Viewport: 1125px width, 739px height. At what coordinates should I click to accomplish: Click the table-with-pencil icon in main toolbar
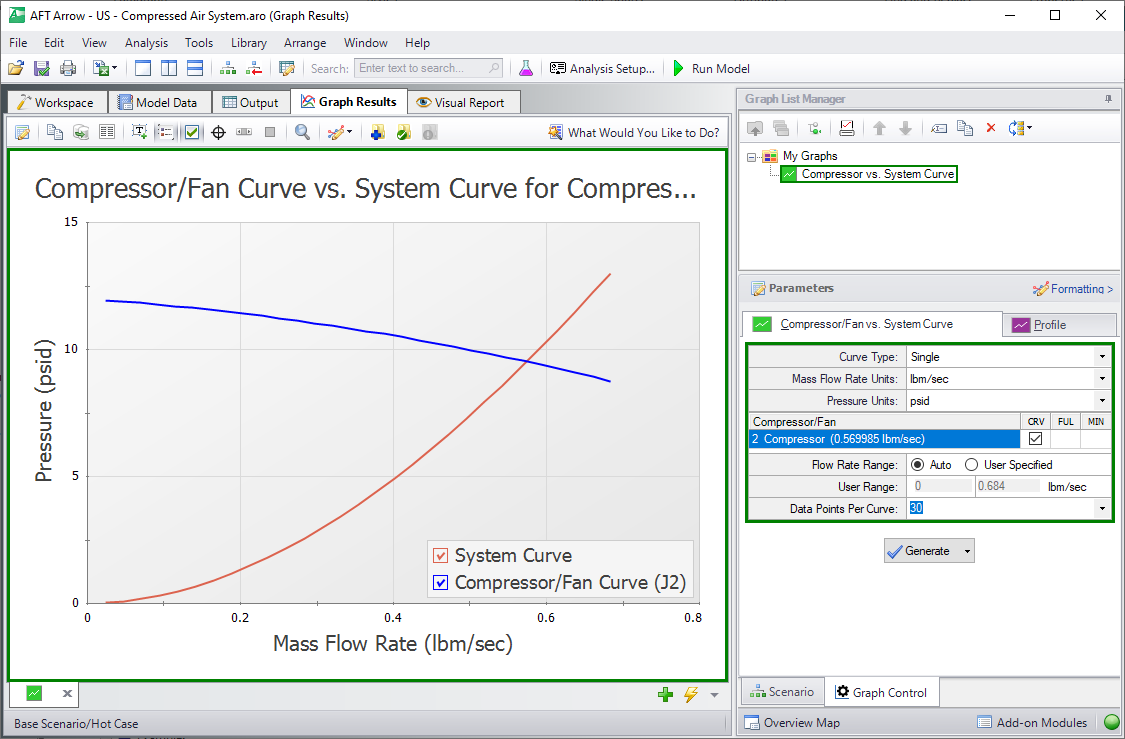287,69
